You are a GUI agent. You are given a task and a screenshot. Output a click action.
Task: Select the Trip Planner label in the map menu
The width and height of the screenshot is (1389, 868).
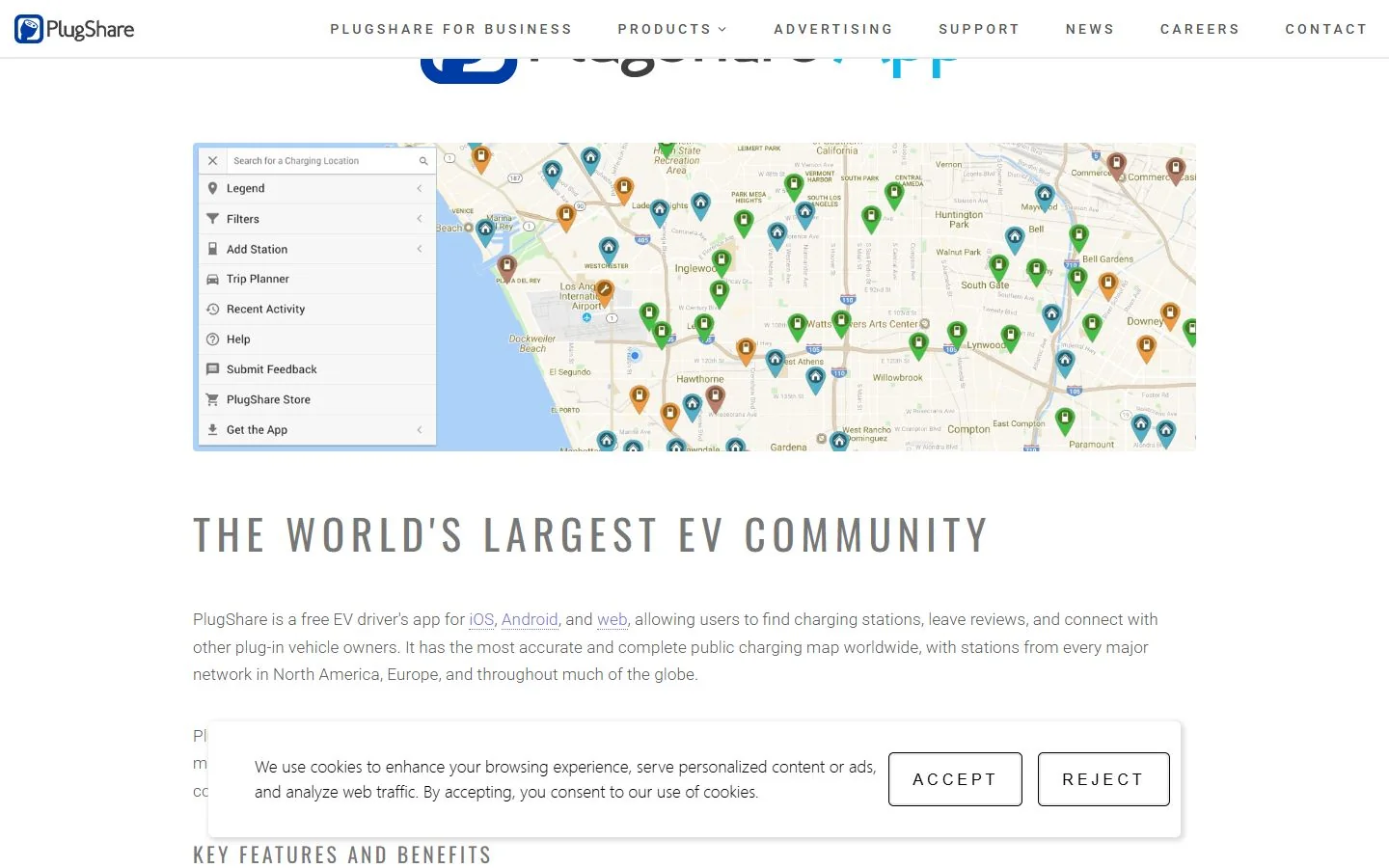(x=258, y=279)
